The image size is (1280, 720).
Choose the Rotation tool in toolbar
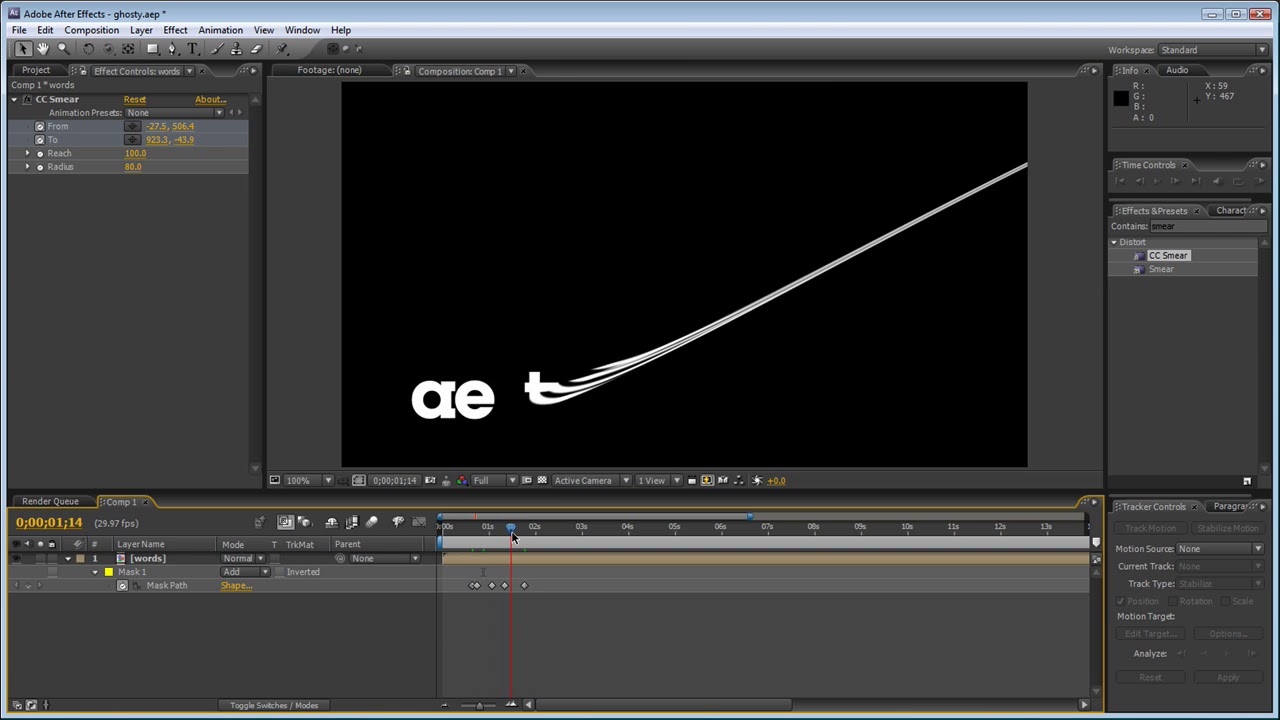[x=89, y=49]
